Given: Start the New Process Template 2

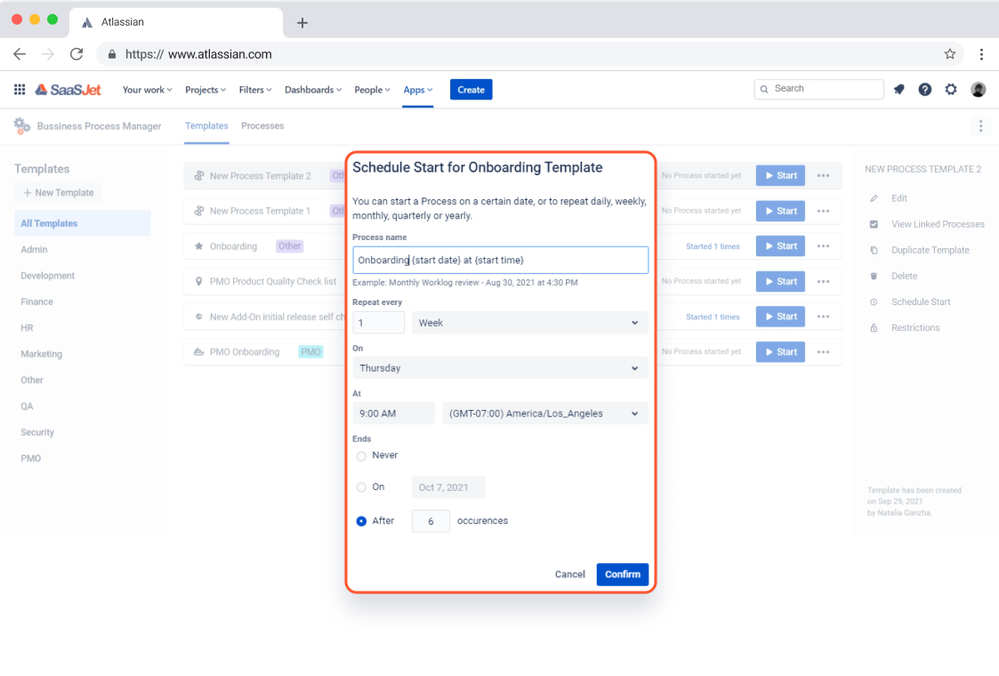Looking at the screenshot, I should tap(780, 176).
